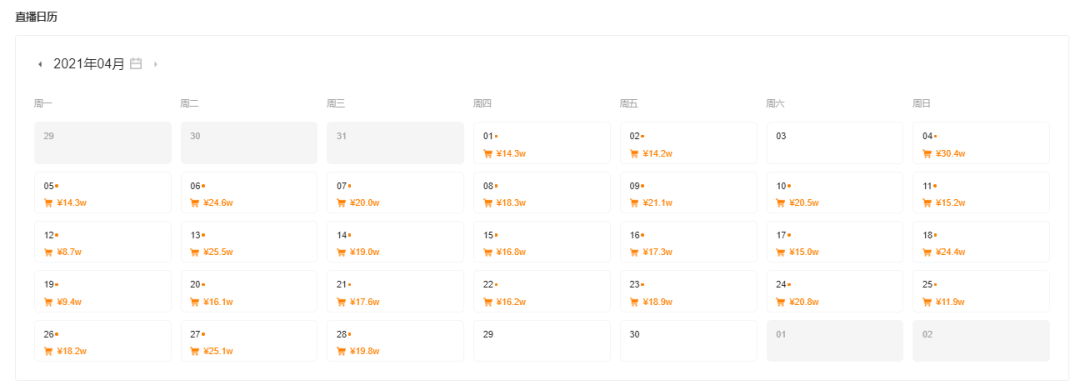Go to next month using right arrow
This screenshot has height=390, width=1080.
156,64
